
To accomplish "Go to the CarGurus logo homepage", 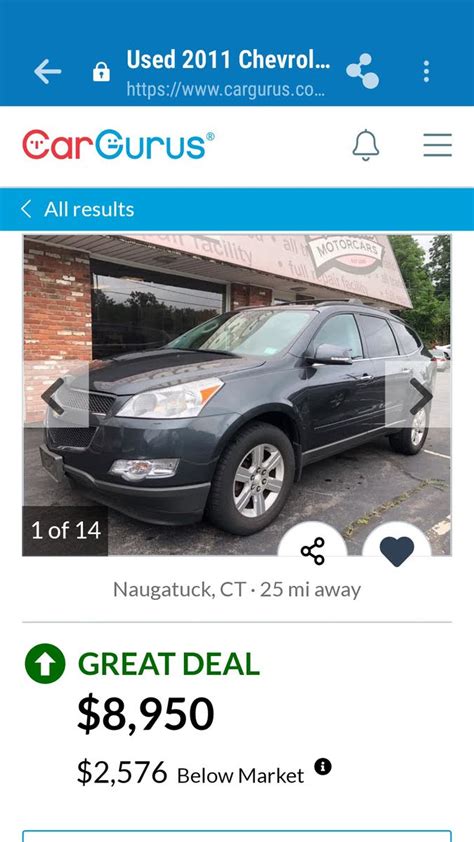I will (118, 144).
